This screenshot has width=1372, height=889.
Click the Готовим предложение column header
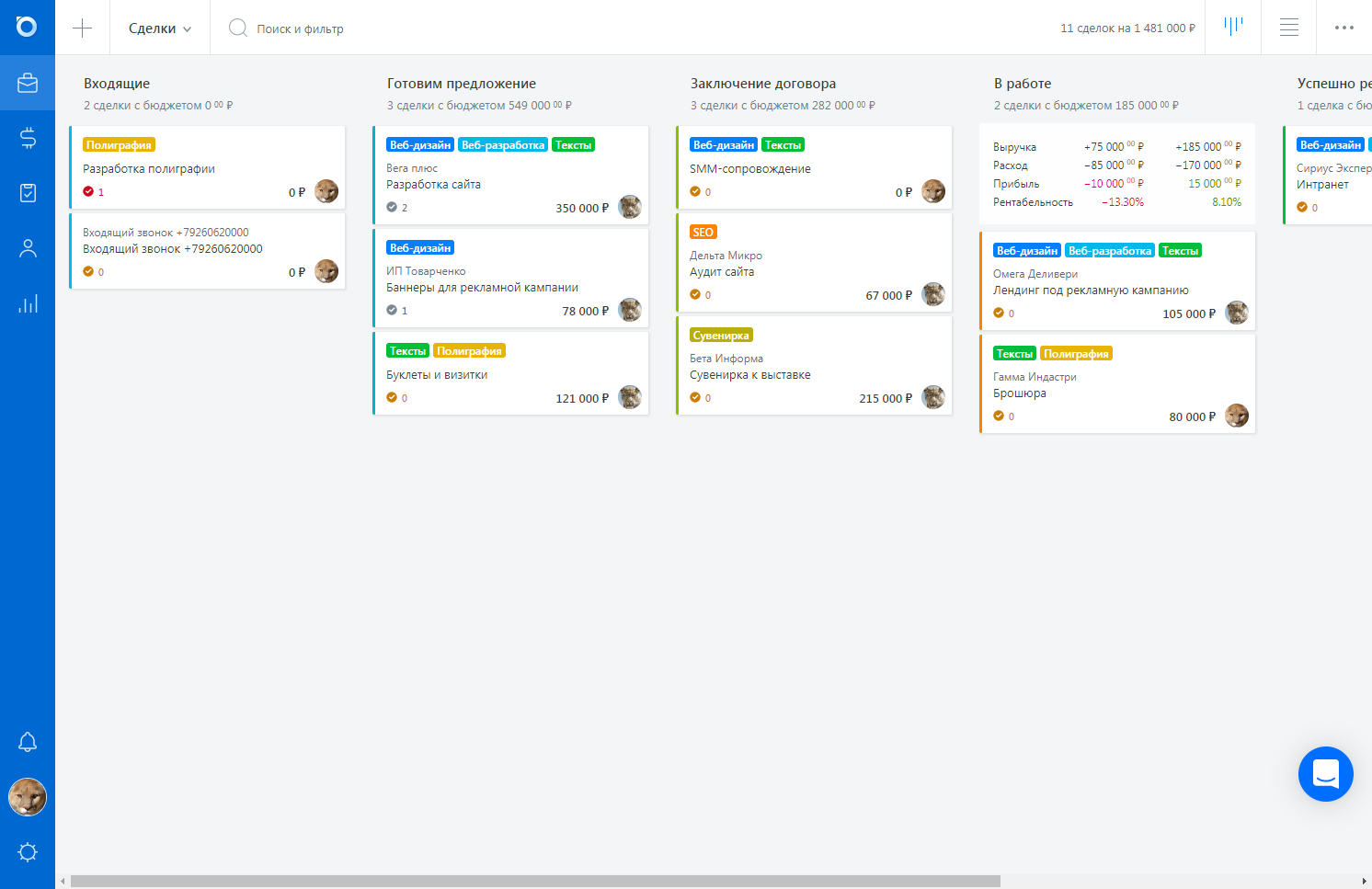click(x=462, y=84)
